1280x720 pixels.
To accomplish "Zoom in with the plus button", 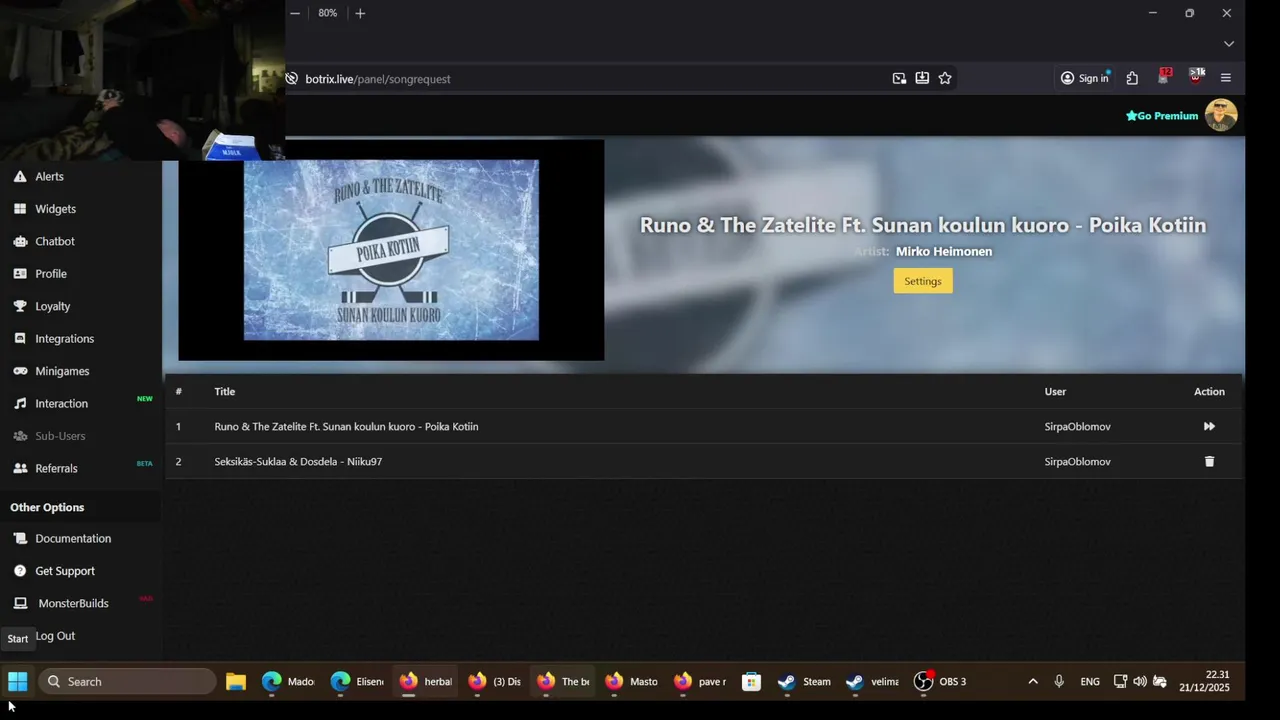I will click(360, 13).
